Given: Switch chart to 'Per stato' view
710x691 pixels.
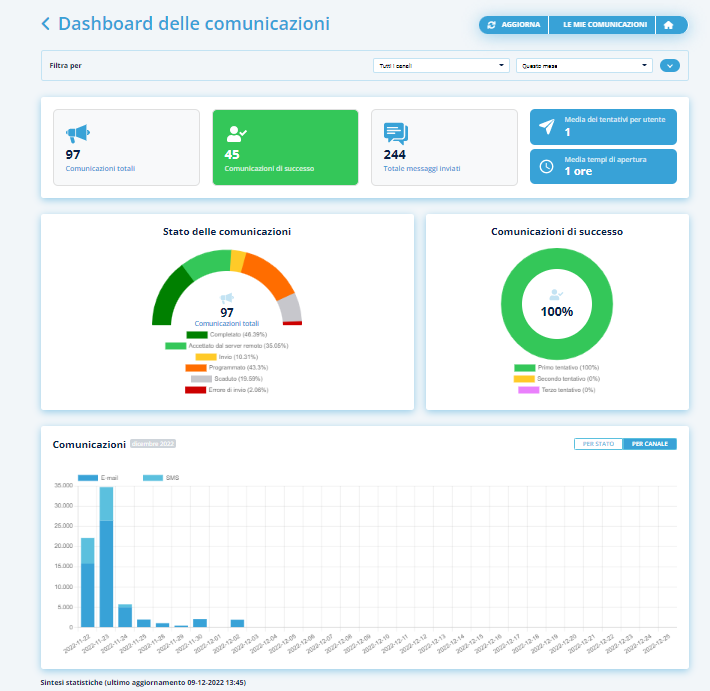Looking at the screenshot, I should tap(598, 444).
